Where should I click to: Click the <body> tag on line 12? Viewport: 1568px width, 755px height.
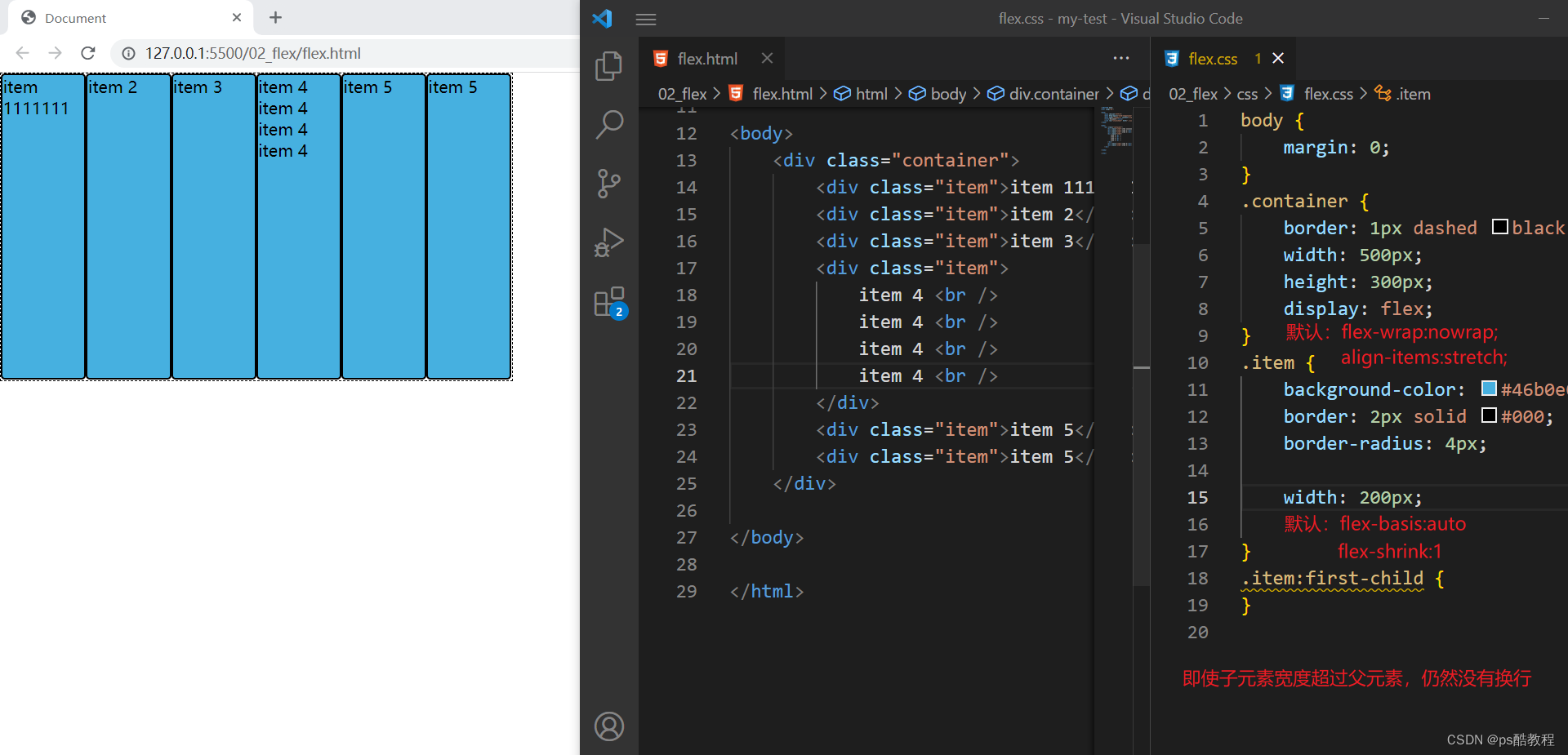[x=761, y=133]
